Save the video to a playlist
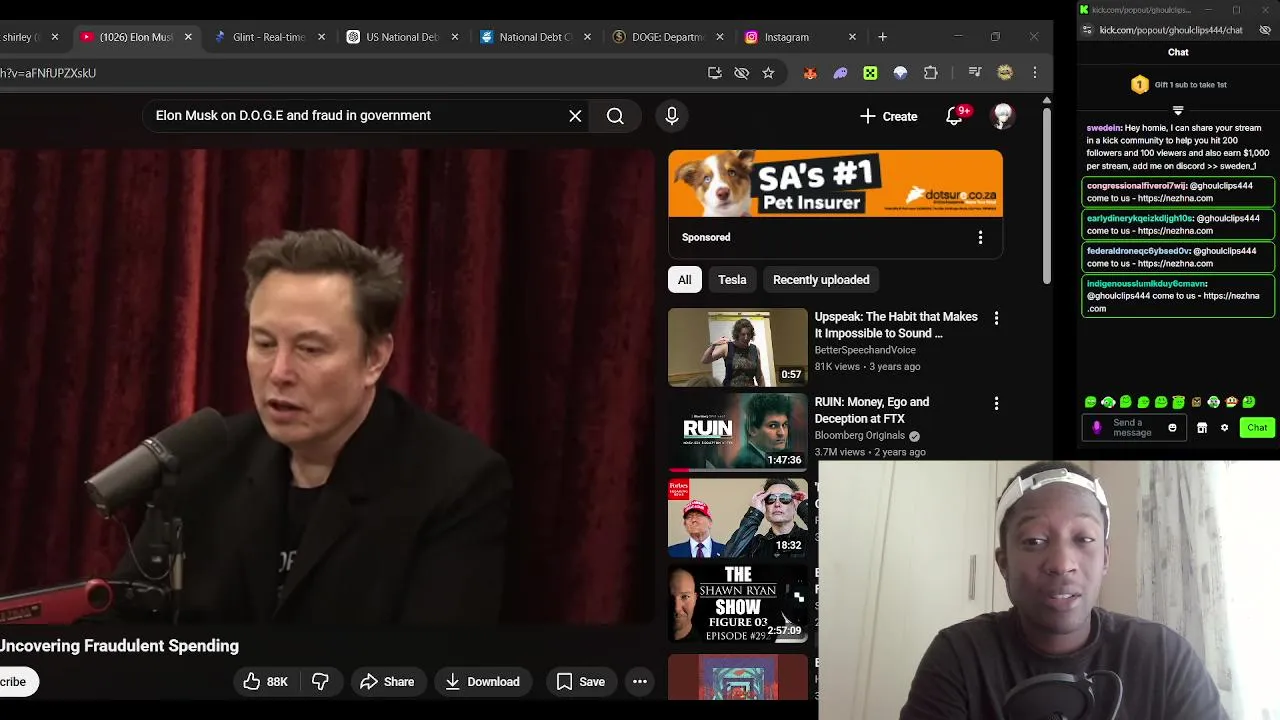The image size is (1280, 720). 581,682
